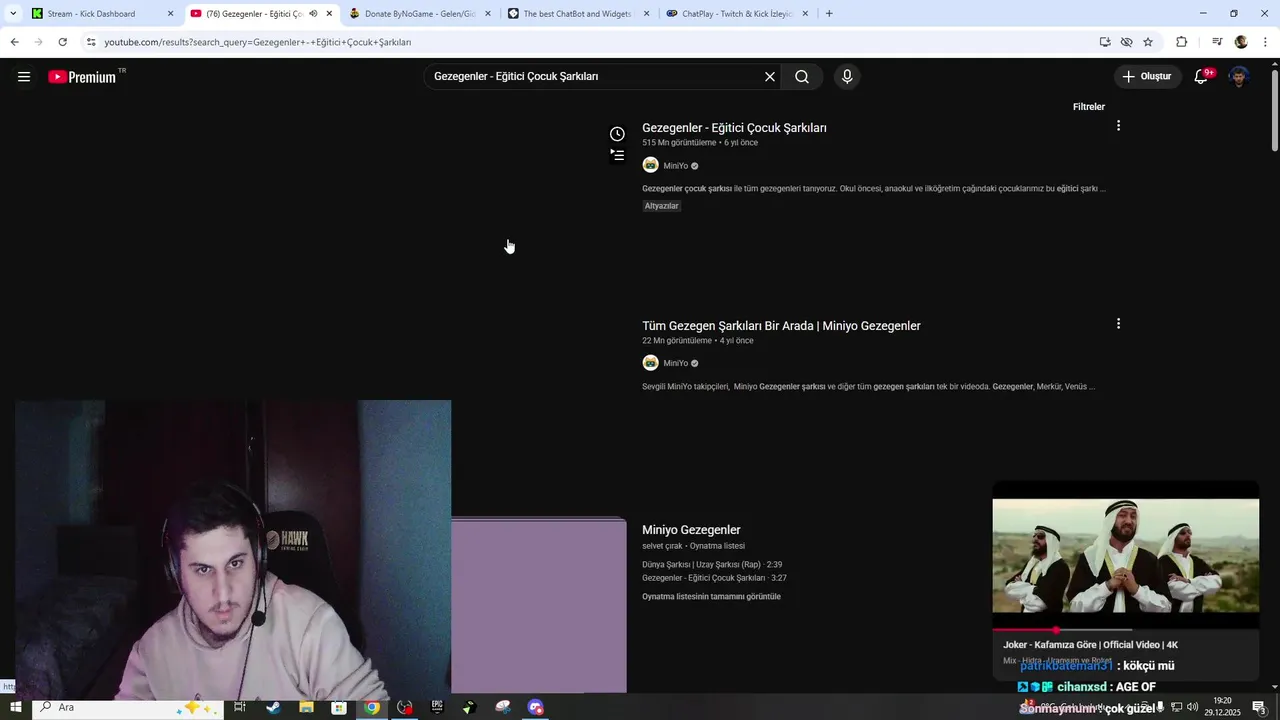Viewport: 1280px width, 720px height.
Task: Open Chrome media control icon
Action: coord(1217,42)
